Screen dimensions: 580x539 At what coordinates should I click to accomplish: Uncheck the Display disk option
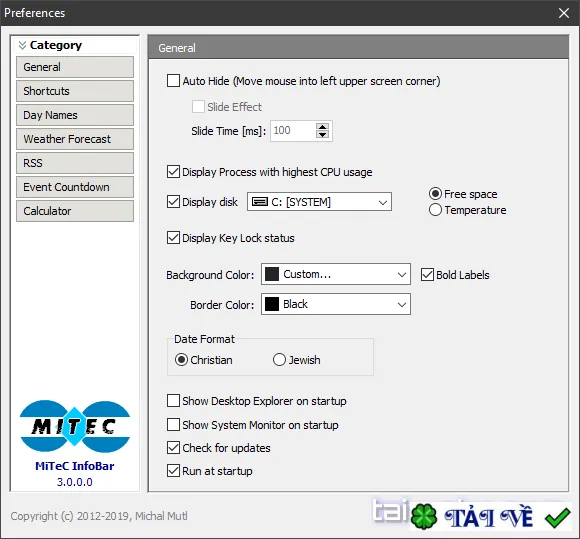click(x=173, y=202)
